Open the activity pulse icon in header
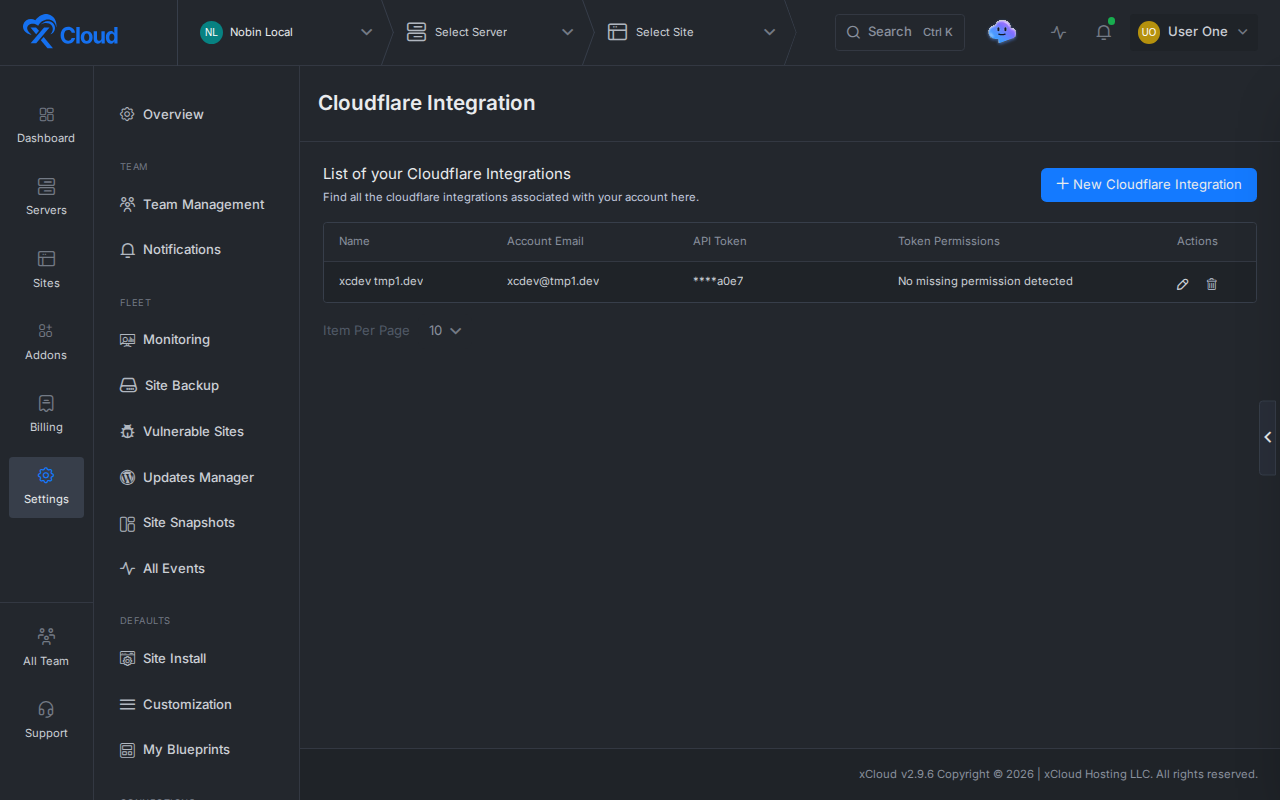Screen dimensions: 1280x800 [1059, 32]
